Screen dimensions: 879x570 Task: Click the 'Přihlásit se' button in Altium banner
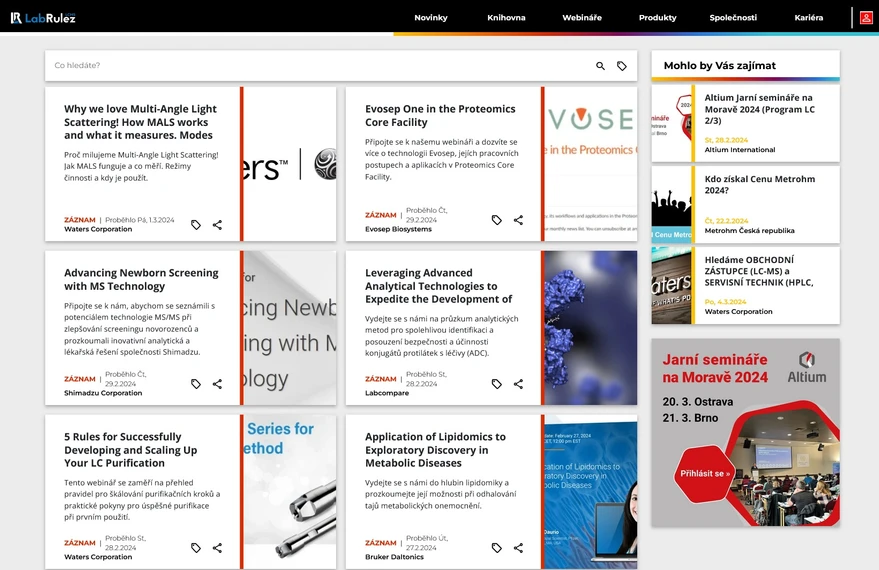(705, 474)
